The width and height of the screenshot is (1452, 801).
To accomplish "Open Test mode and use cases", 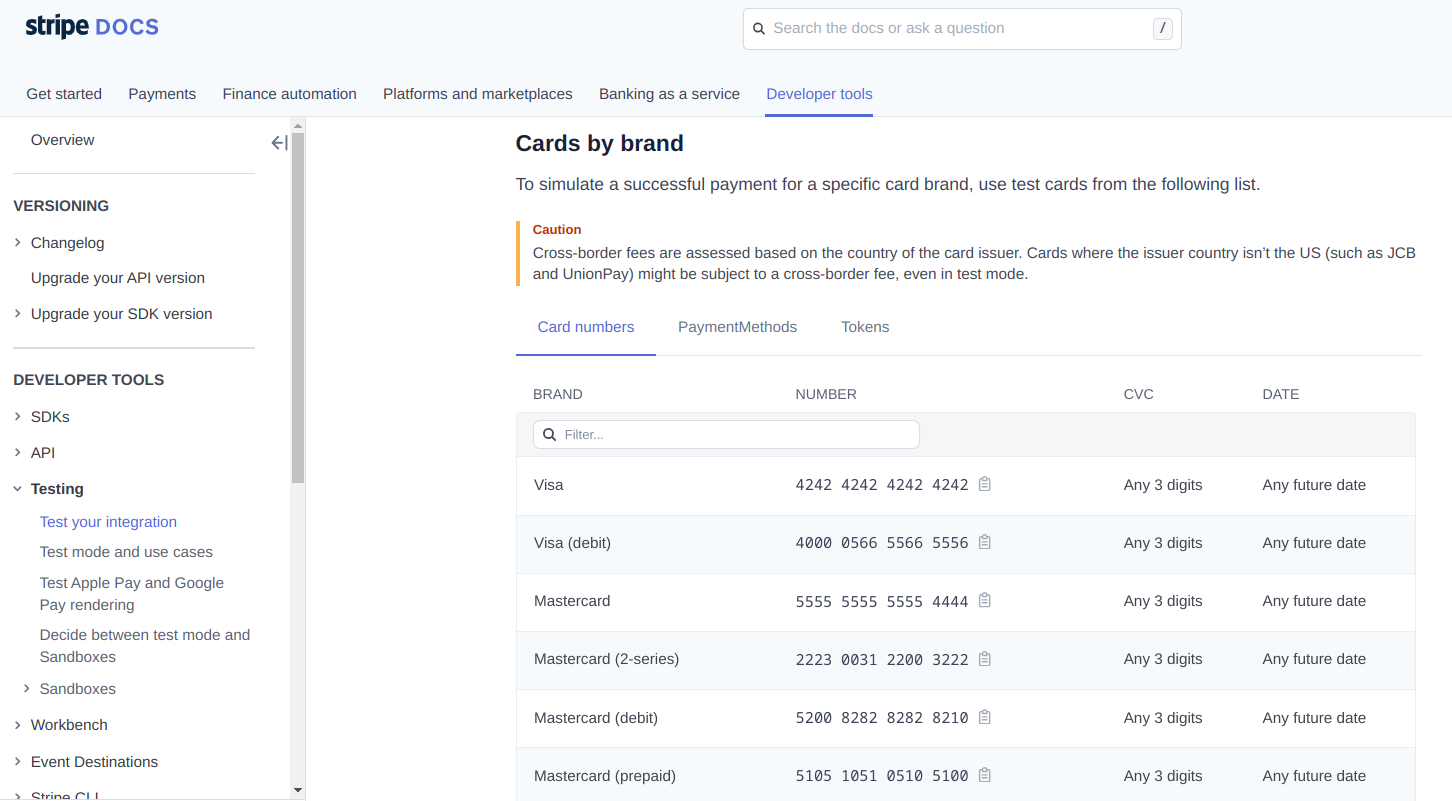I will pyautogui.click(x=126, y=552).
